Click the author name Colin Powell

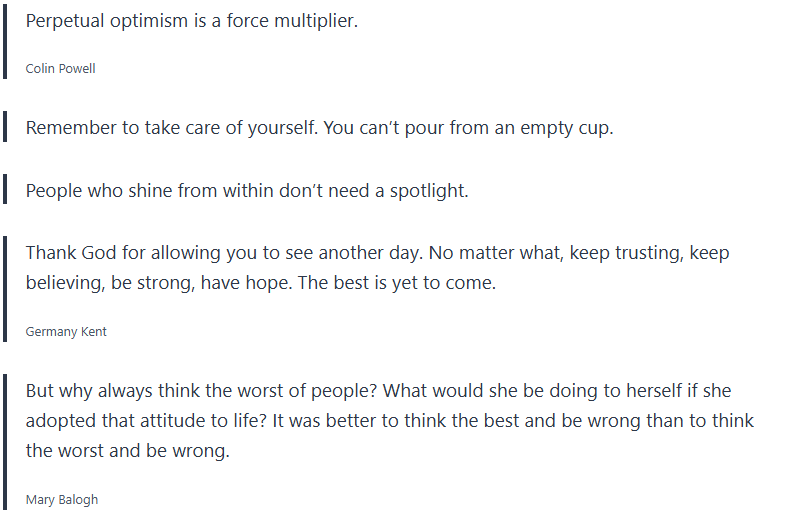coord(60,69)
